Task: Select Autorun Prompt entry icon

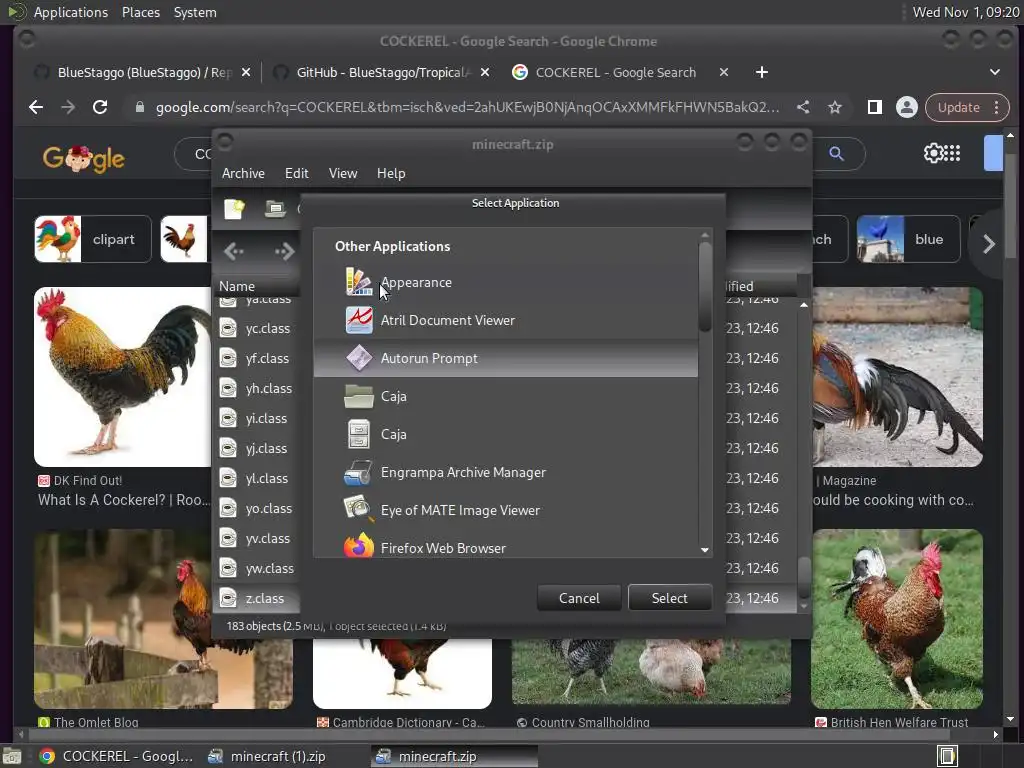Action: click(359, 358)
